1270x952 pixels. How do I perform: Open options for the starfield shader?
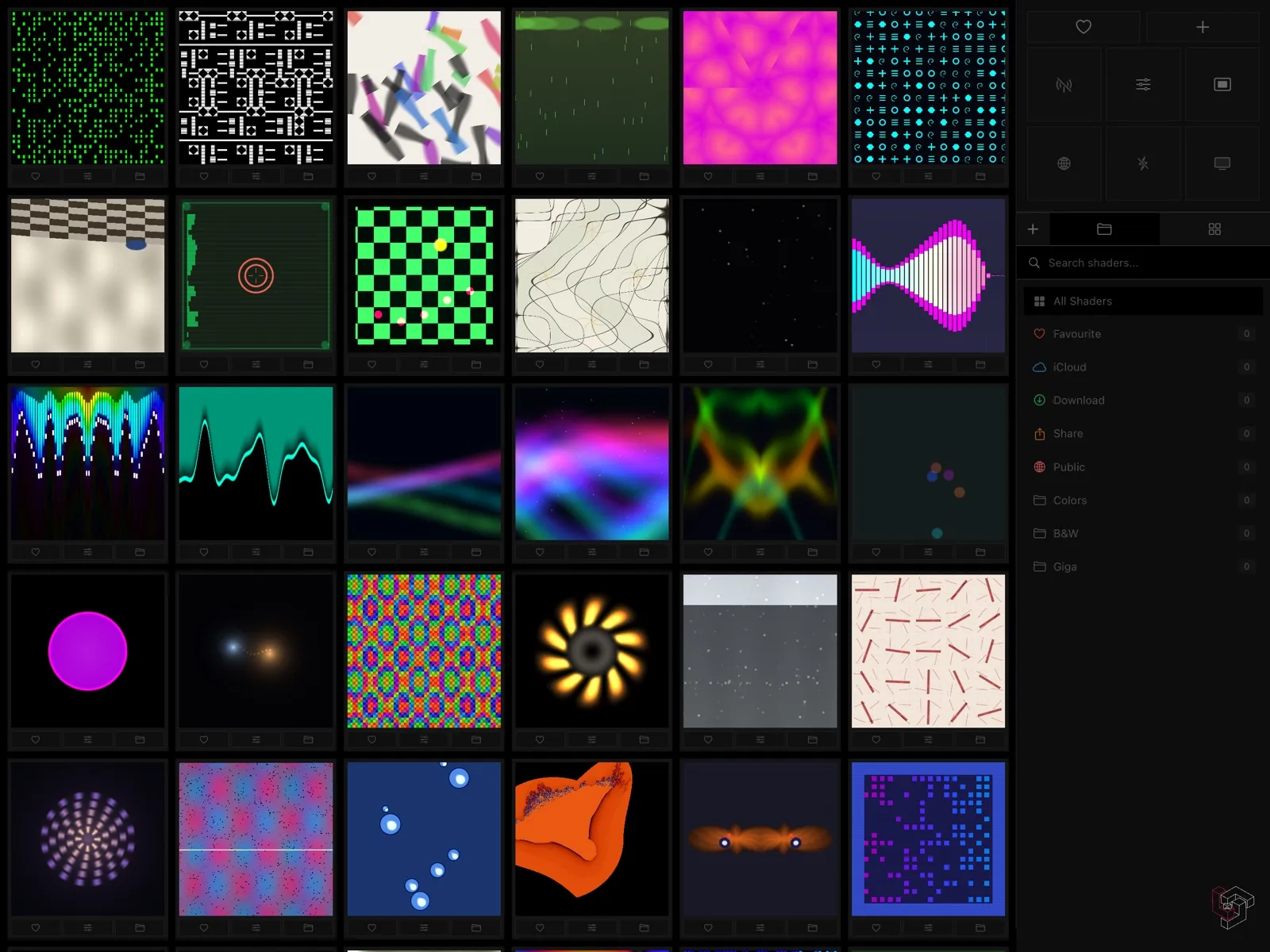(x=760, y=364)
